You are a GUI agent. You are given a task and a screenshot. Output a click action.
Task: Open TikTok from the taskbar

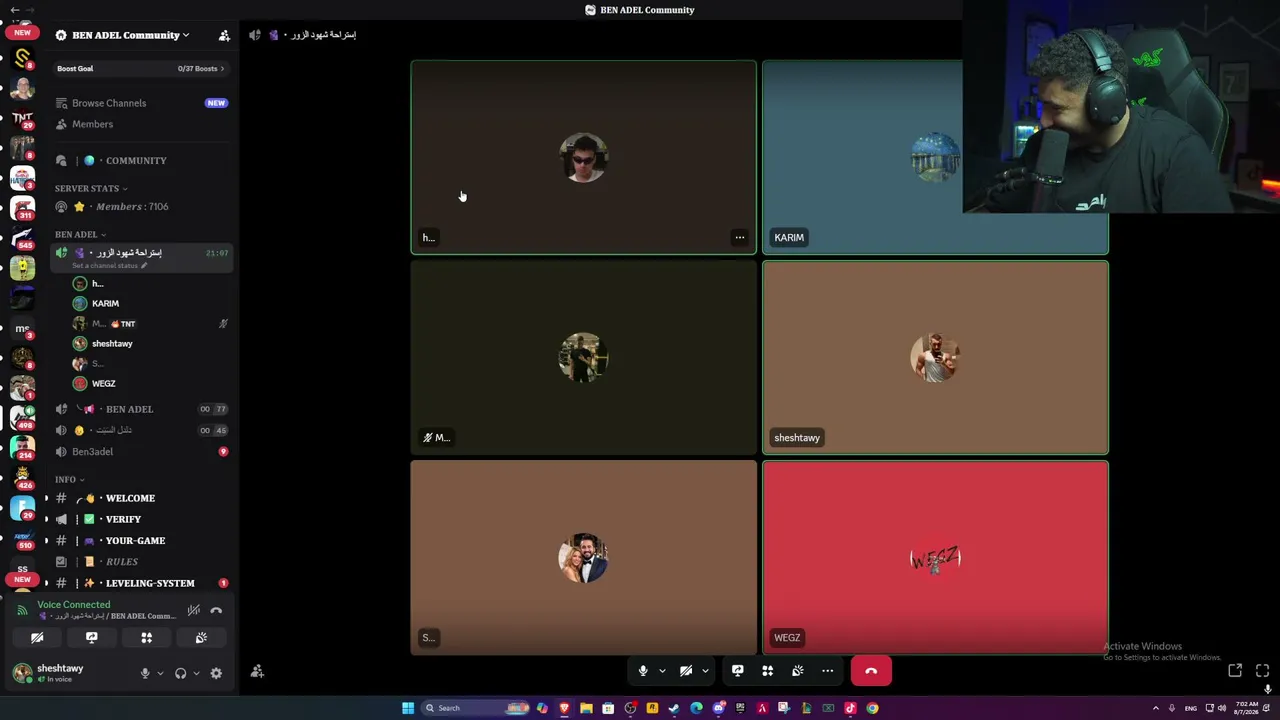point(850,708)
